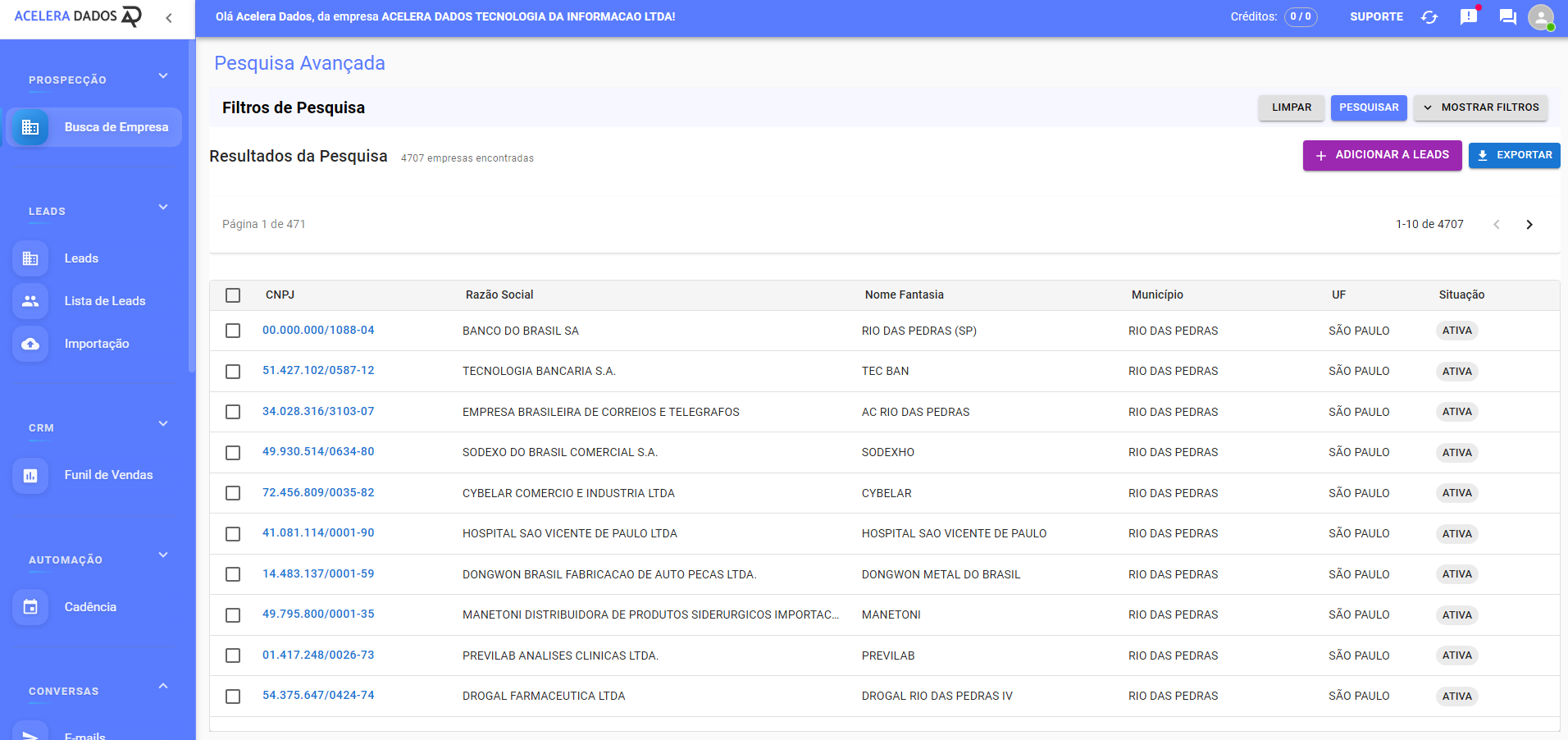Open the user profile avatar

pyautogui.click(x=1541, y=17)
